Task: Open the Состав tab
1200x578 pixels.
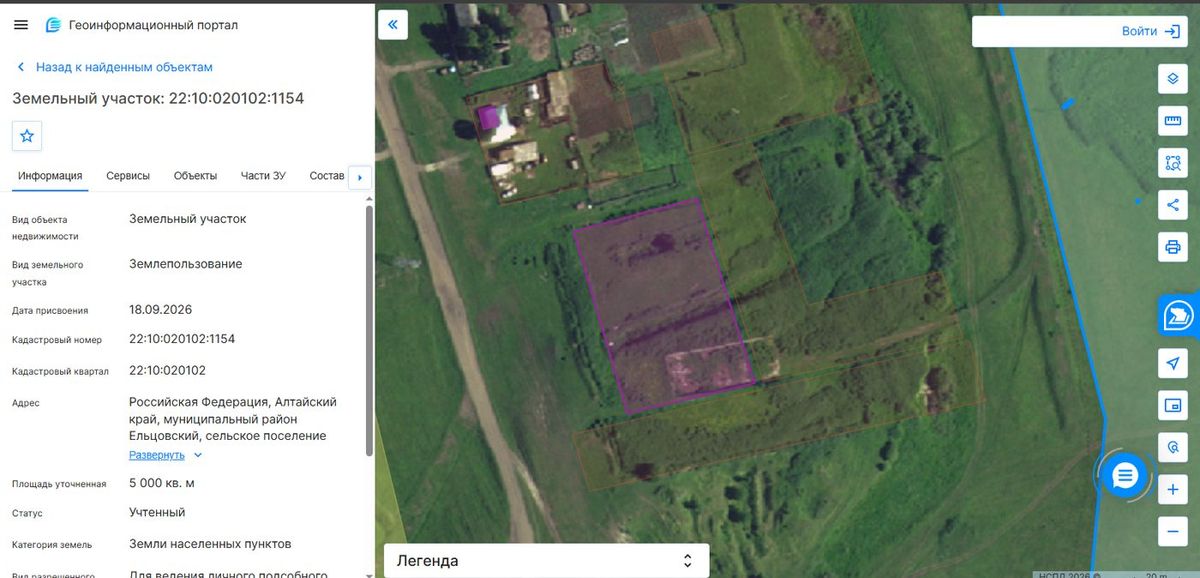Action: tap(327, 176)
